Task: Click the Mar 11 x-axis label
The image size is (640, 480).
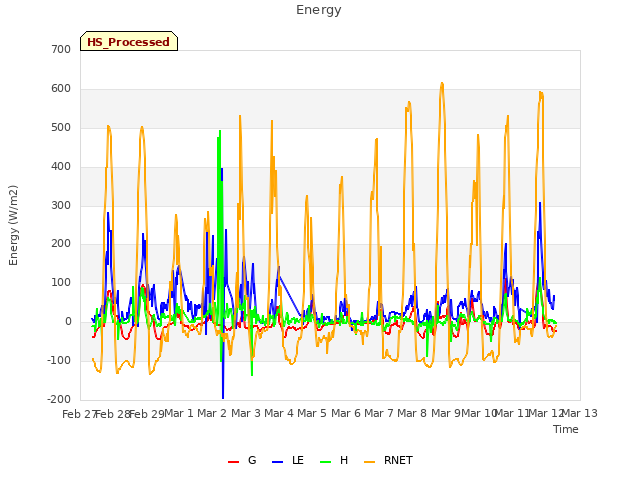Action: tap(512, 413)
